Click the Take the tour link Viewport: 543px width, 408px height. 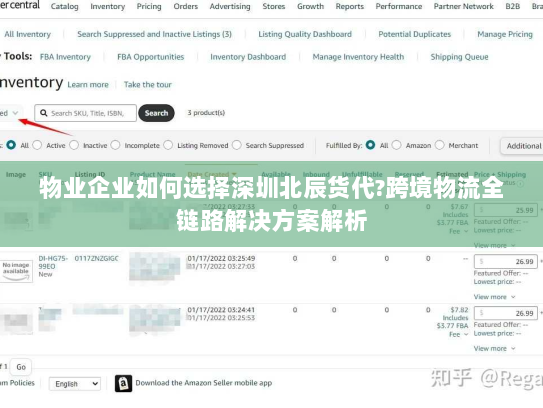(x=148, y=85)
